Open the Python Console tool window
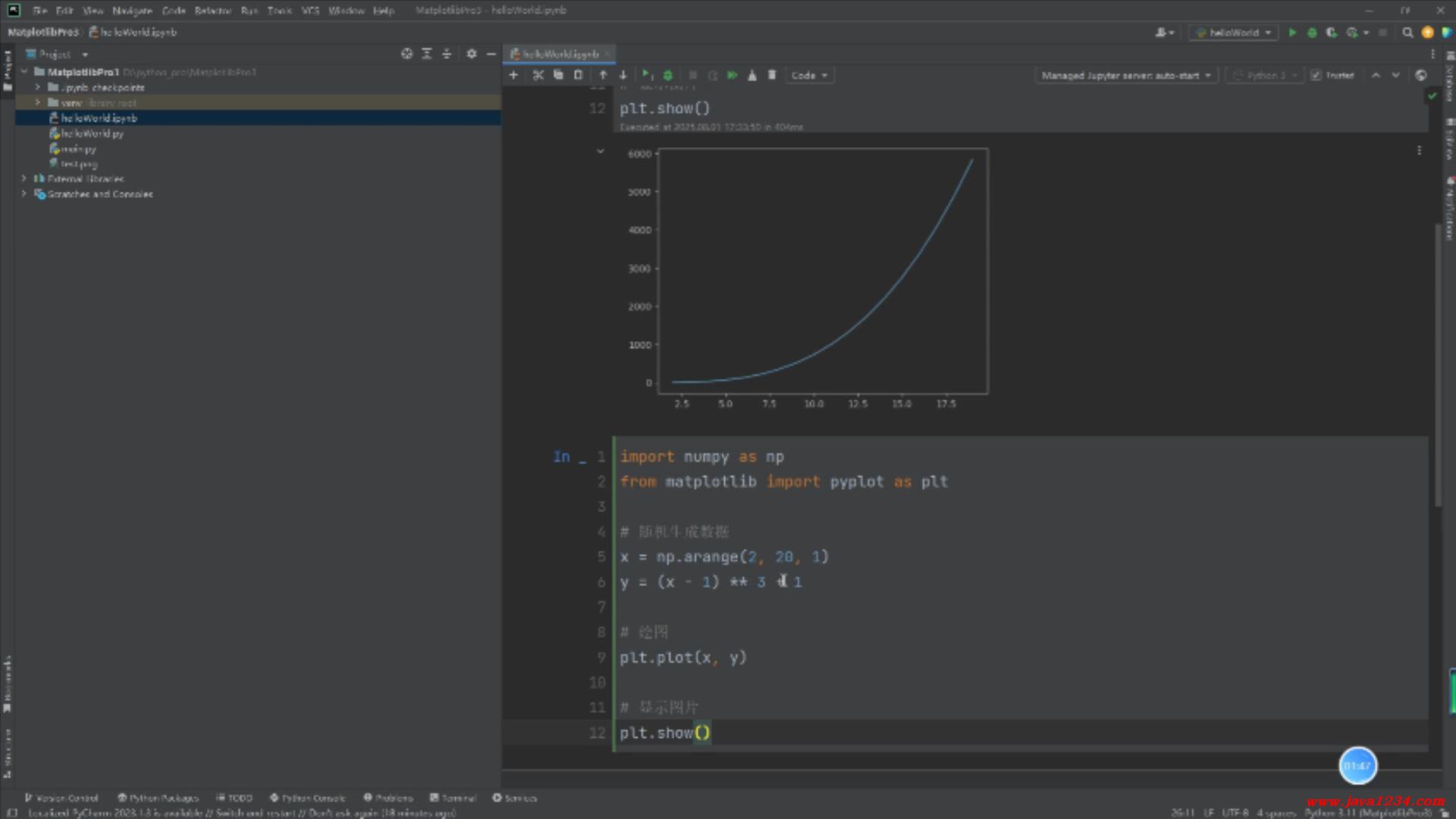The width and height of the screenshot is (1456, 819). (x=307, y=798)
